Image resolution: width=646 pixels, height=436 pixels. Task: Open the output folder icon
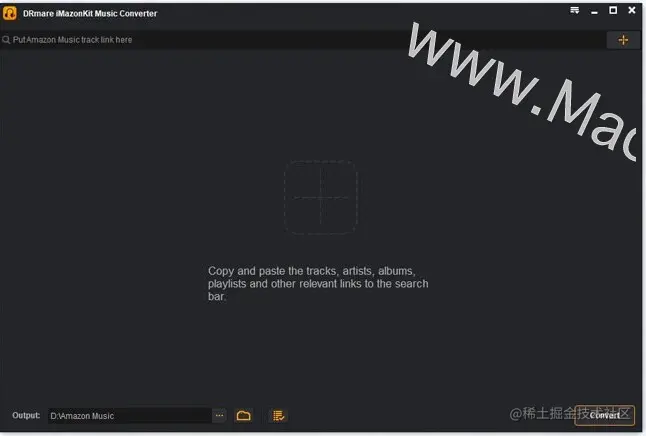(x=243, y=415)
